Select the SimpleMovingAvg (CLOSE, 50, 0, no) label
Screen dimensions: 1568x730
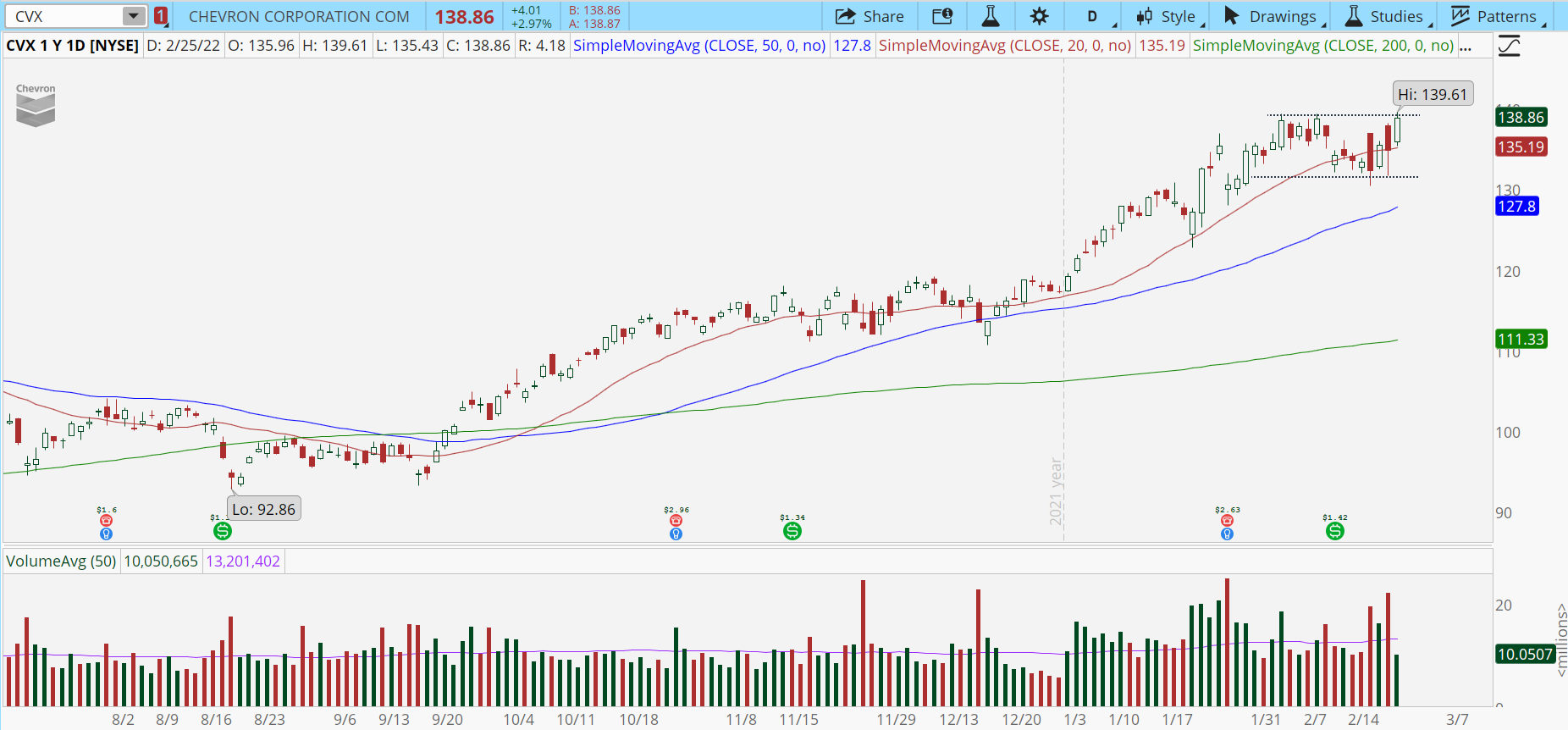click(x=699, y=46)
